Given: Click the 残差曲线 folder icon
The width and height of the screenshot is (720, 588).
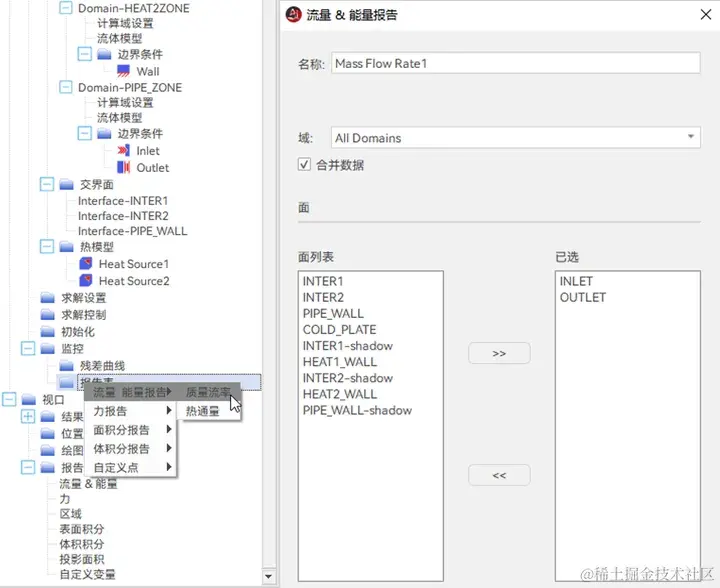Looking at the screenshot, I should pyautogui.click(x=67, y=366).
